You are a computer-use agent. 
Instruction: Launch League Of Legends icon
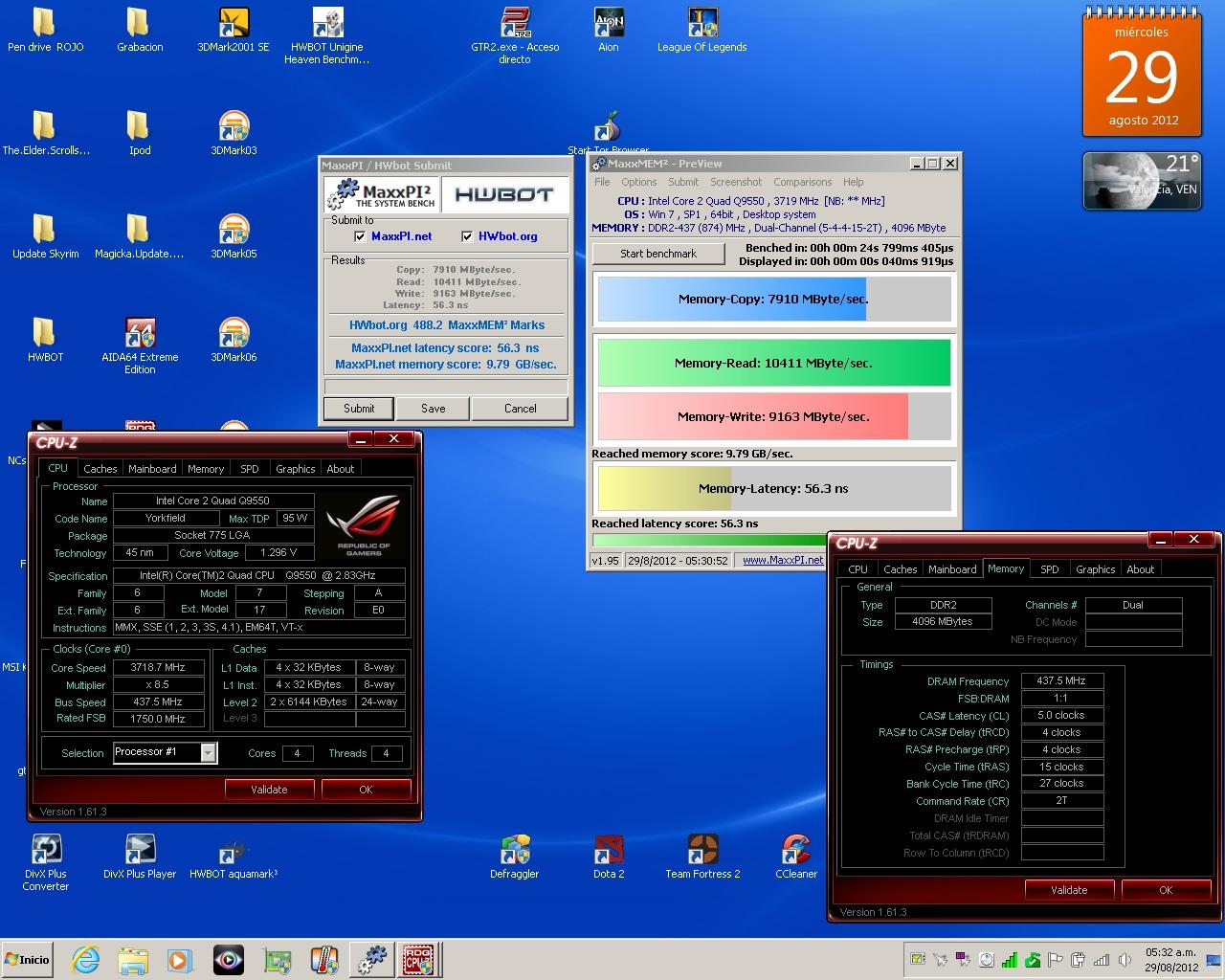[702, 30]
